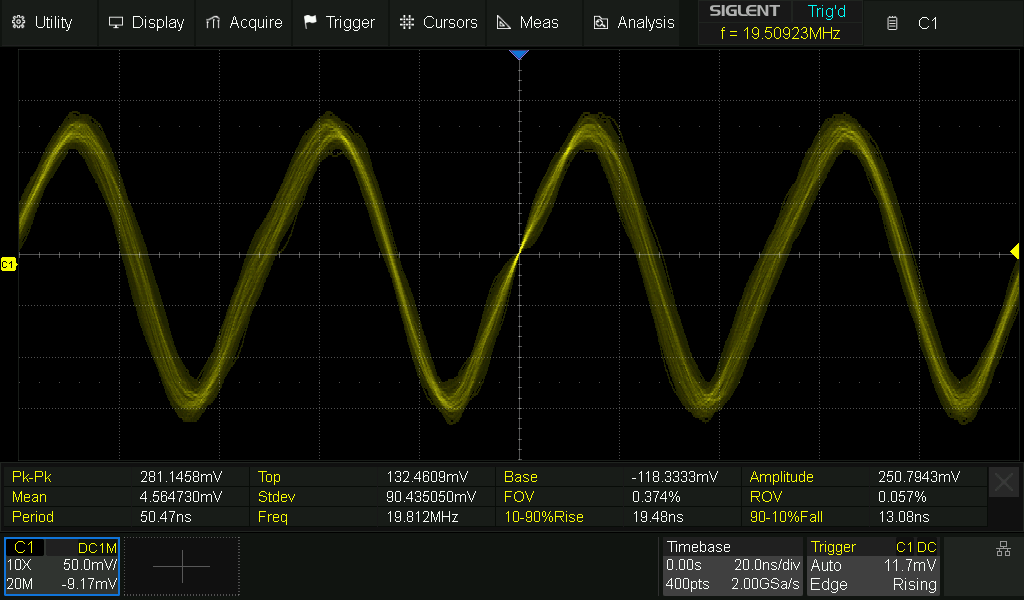Click the SIGLENT logo
Image resolution: width=1024 pixels, height=600 pixels.
[x=744, y=11]
